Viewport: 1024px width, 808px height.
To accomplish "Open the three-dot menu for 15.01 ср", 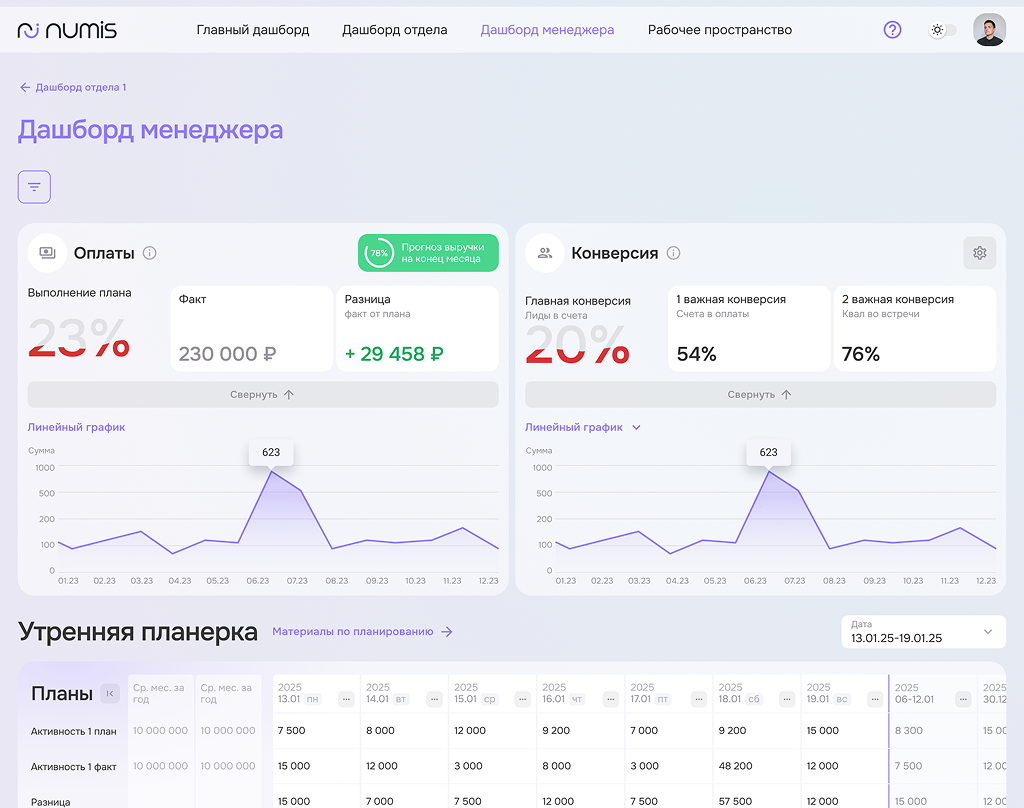I will 522,699.
